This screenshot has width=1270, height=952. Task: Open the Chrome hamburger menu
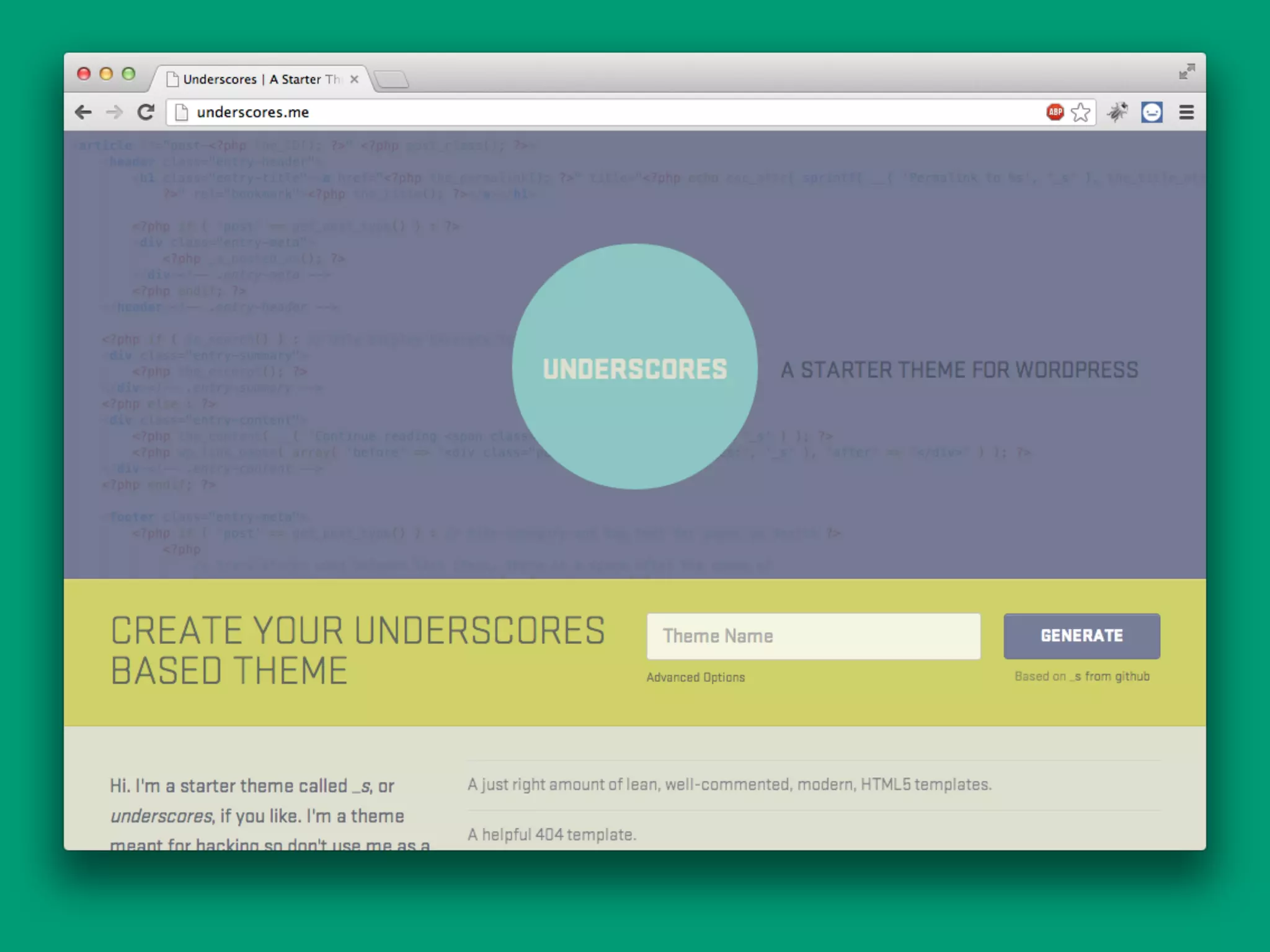point(1186,112)
